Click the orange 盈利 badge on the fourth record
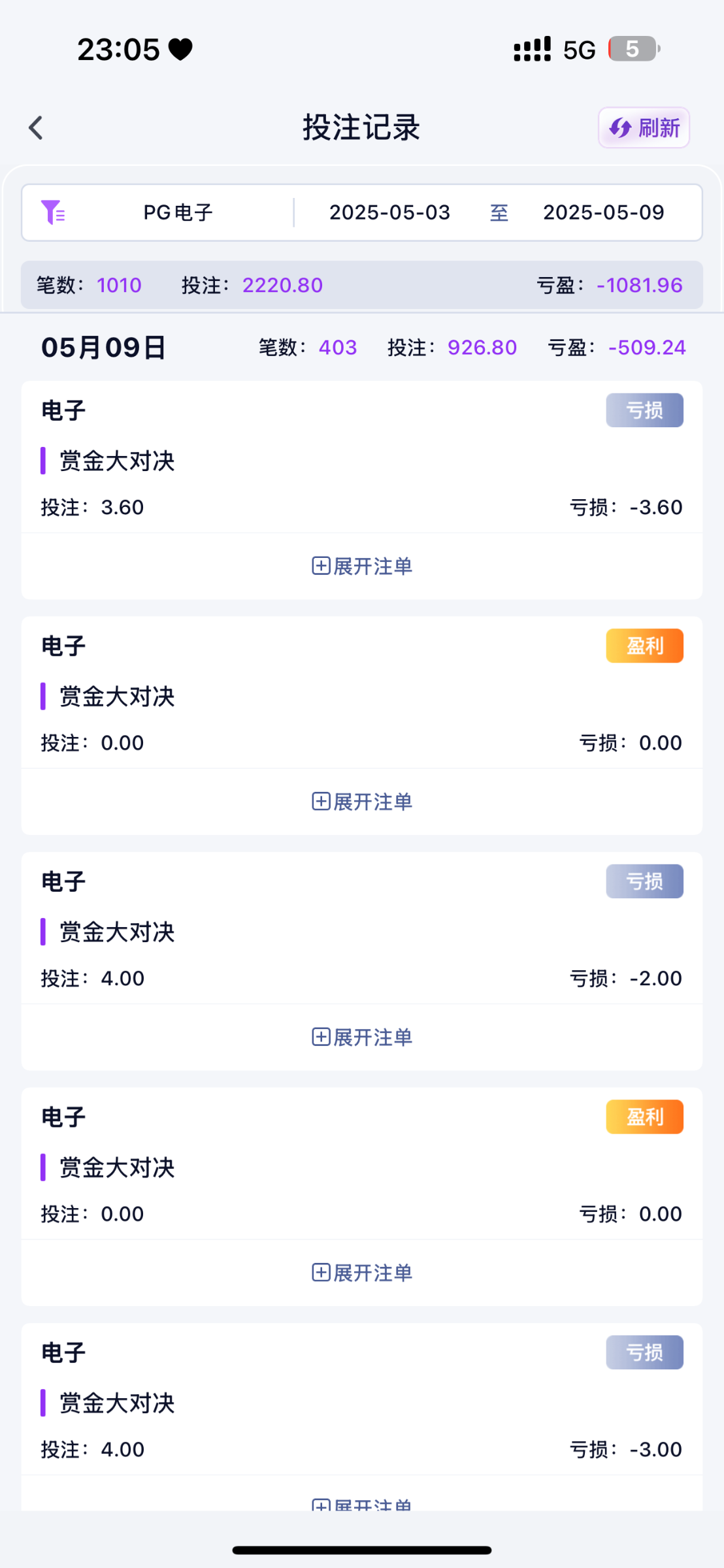The width and height of the screenshot is (724, 1568). [644, 1117]
